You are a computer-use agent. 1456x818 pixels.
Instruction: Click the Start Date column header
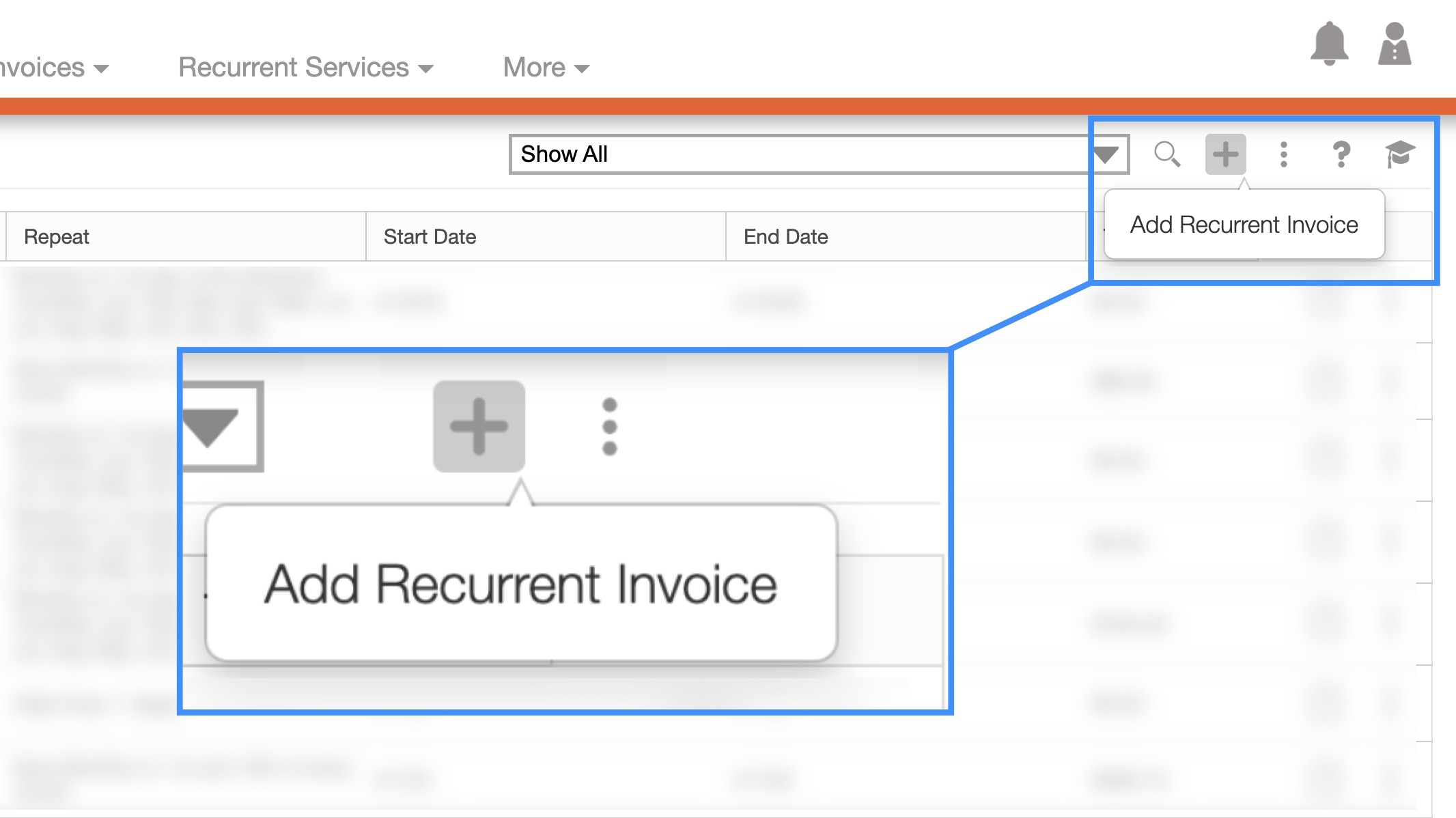[430, 237]
